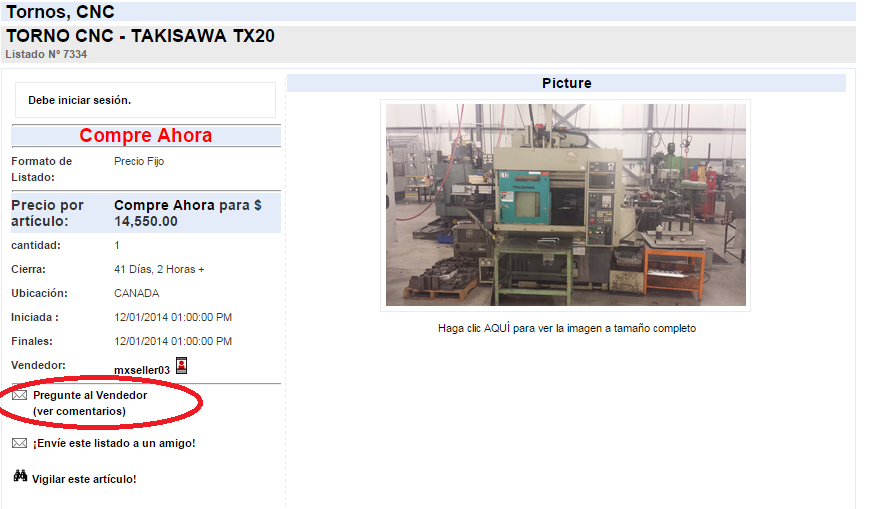
Task: Click the CANADA location value
Action: tap(136, 293)
